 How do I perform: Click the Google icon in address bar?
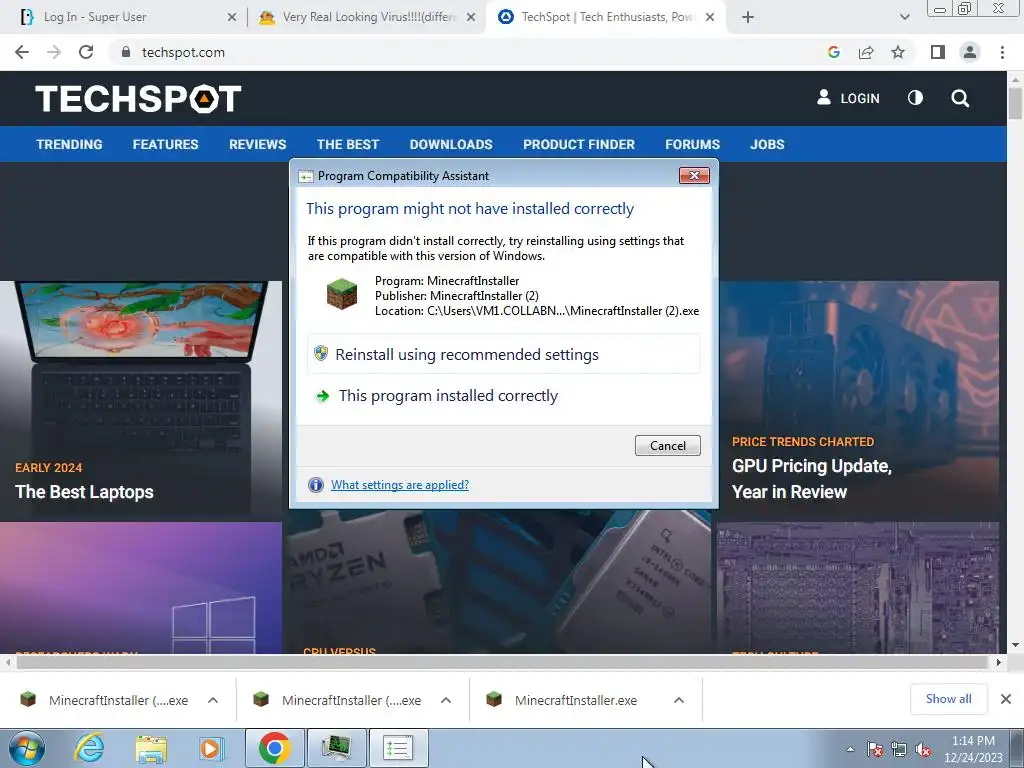coord(833,52)
